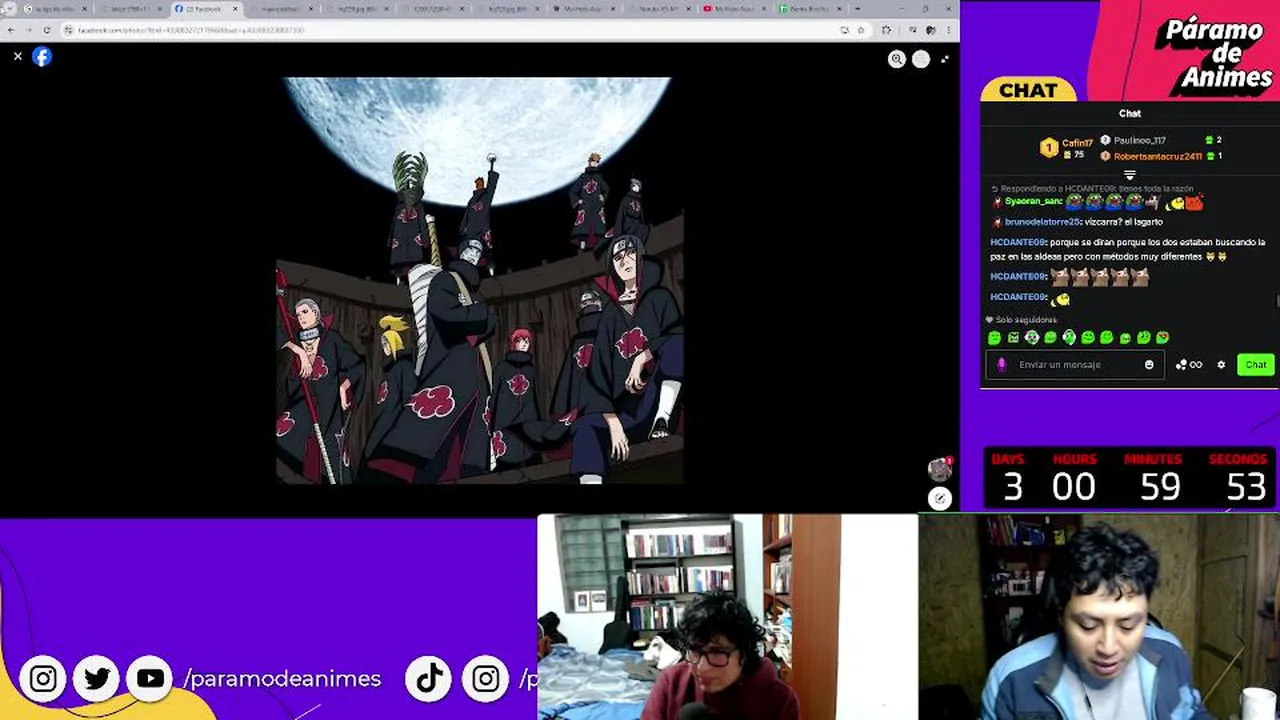1280x720 pixels.
Task: Open the emoji picker smiley icon
Action: click(x=1149, y=365)
